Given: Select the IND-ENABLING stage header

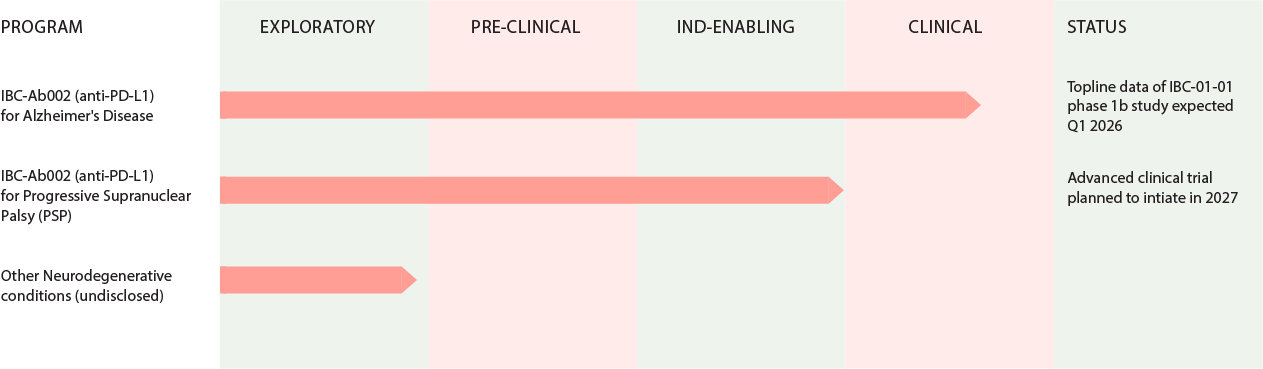Looking at the screenshot, I should [x=736, y=28].
